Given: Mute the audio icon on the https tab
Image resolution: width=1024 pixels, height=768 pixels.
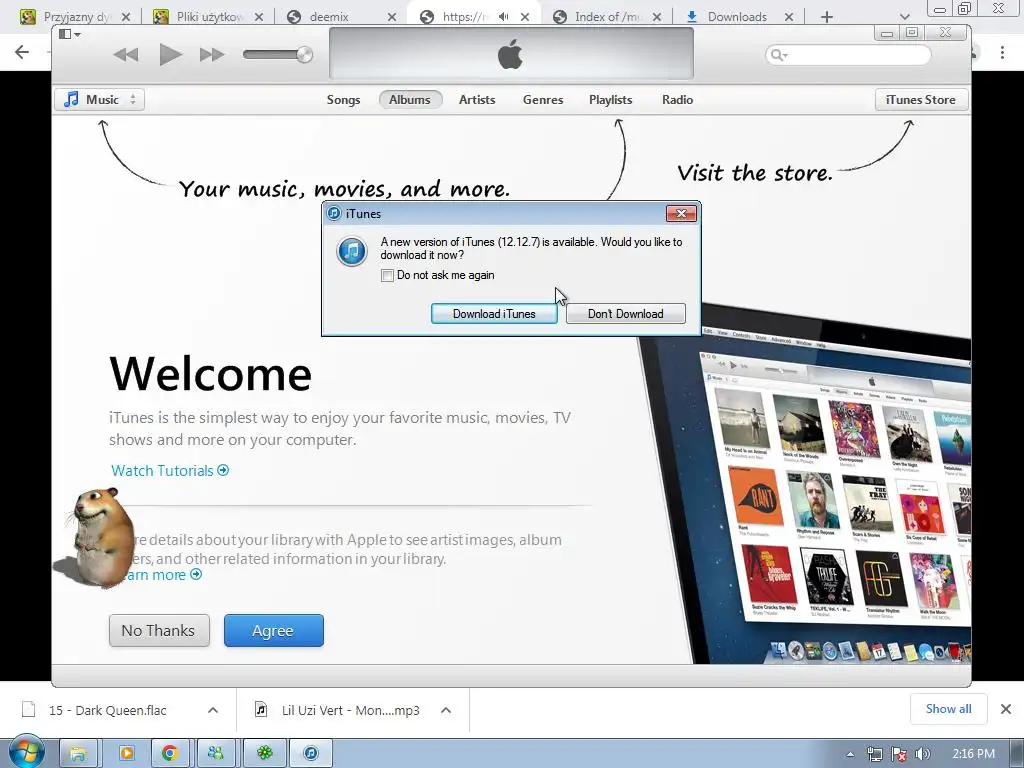Looking at the screenshot, I should click(504, 17).
